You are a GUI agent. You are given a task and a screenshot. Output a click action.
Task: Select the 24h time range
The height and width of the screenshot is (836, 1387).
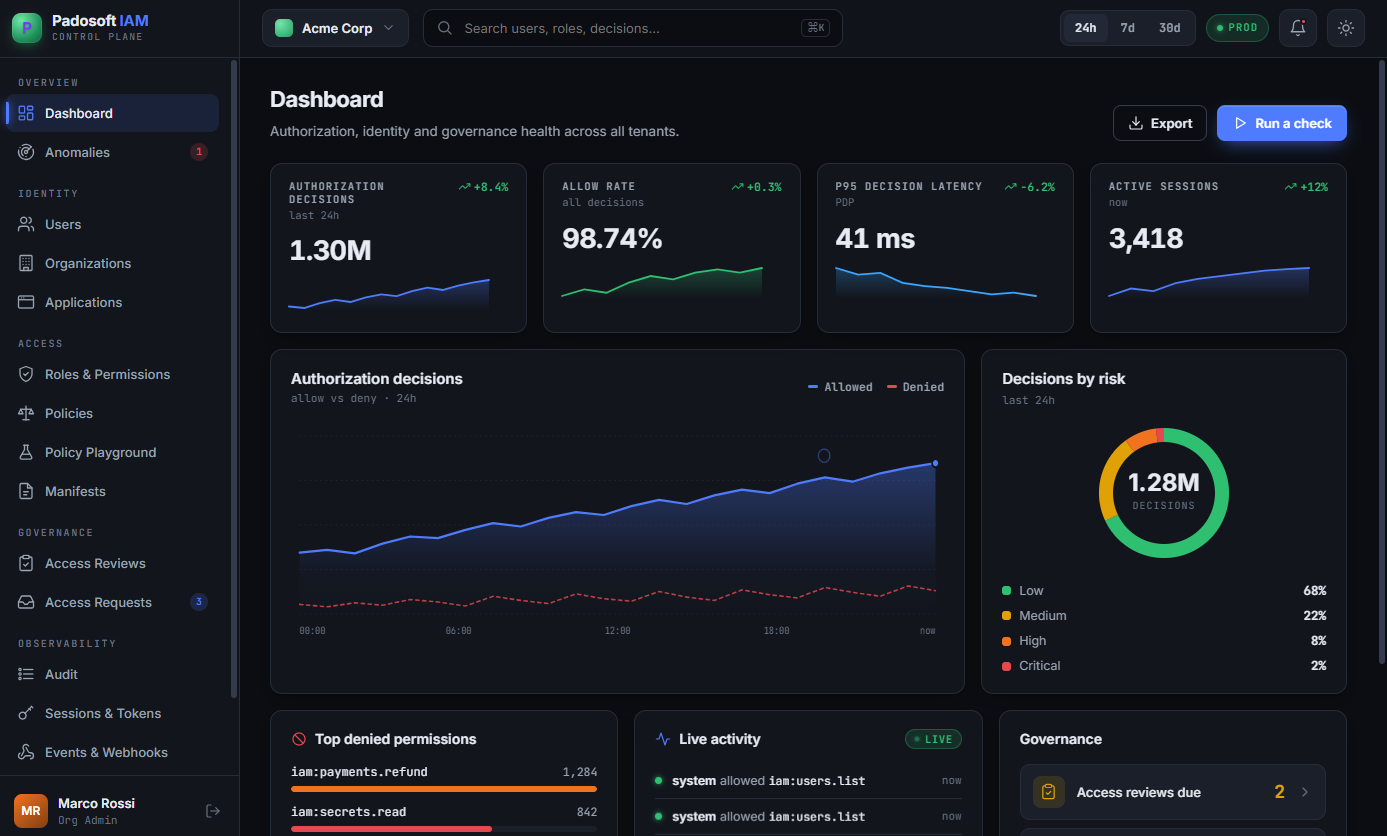[1086, 28]
